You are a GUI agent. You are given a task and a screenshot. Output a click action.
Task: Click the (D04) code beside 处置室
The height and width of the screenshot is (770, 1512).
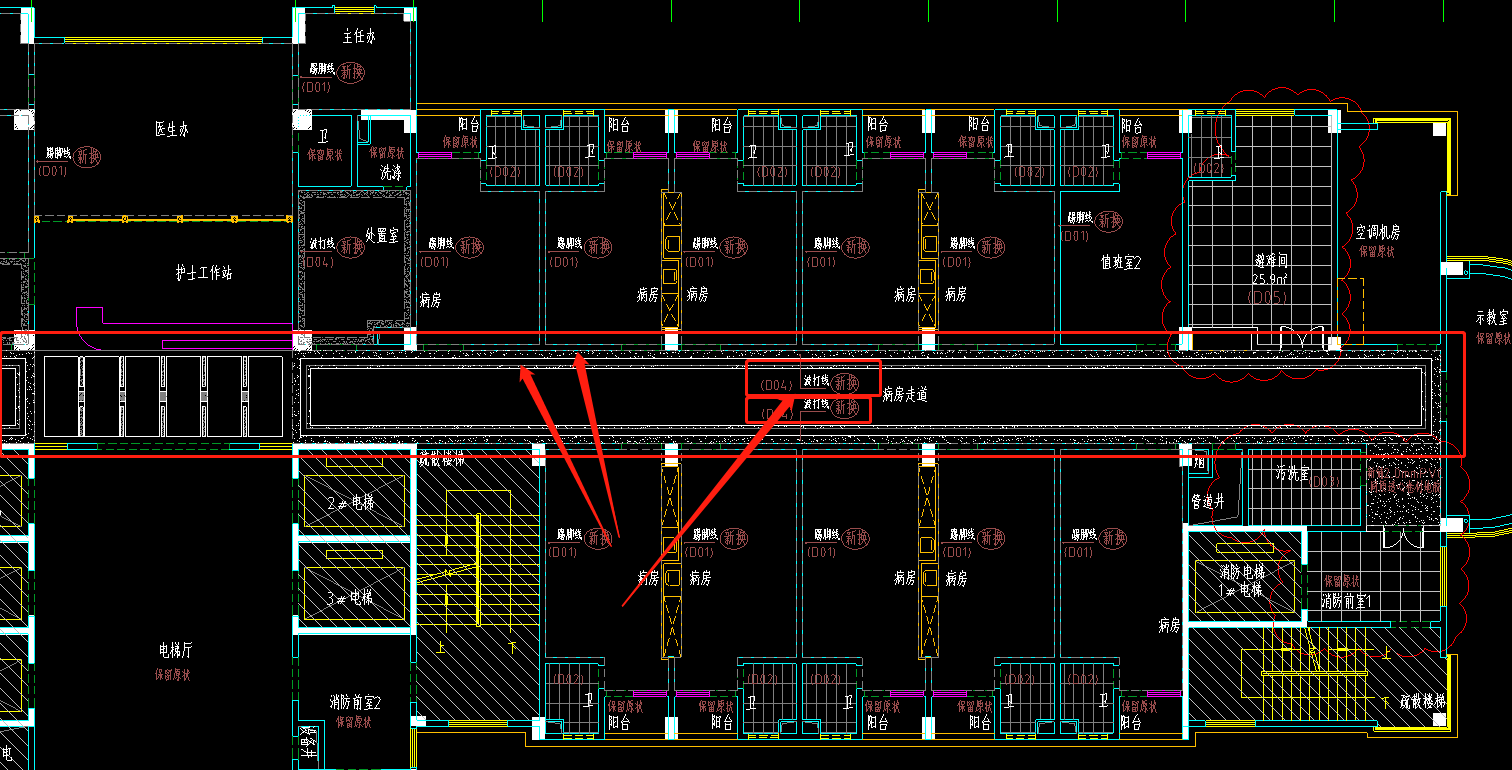pos(318,262)
